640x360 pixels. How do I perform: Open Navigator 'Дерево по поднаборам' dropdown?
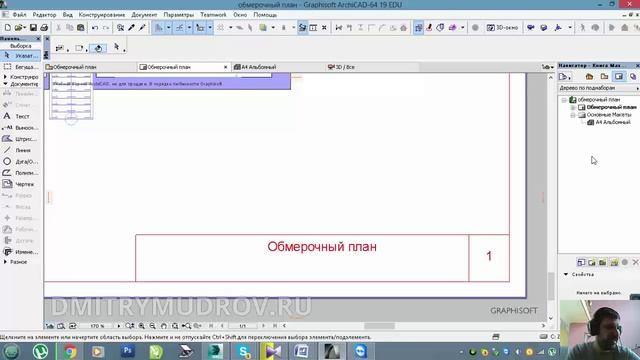[x=598, y=88]
